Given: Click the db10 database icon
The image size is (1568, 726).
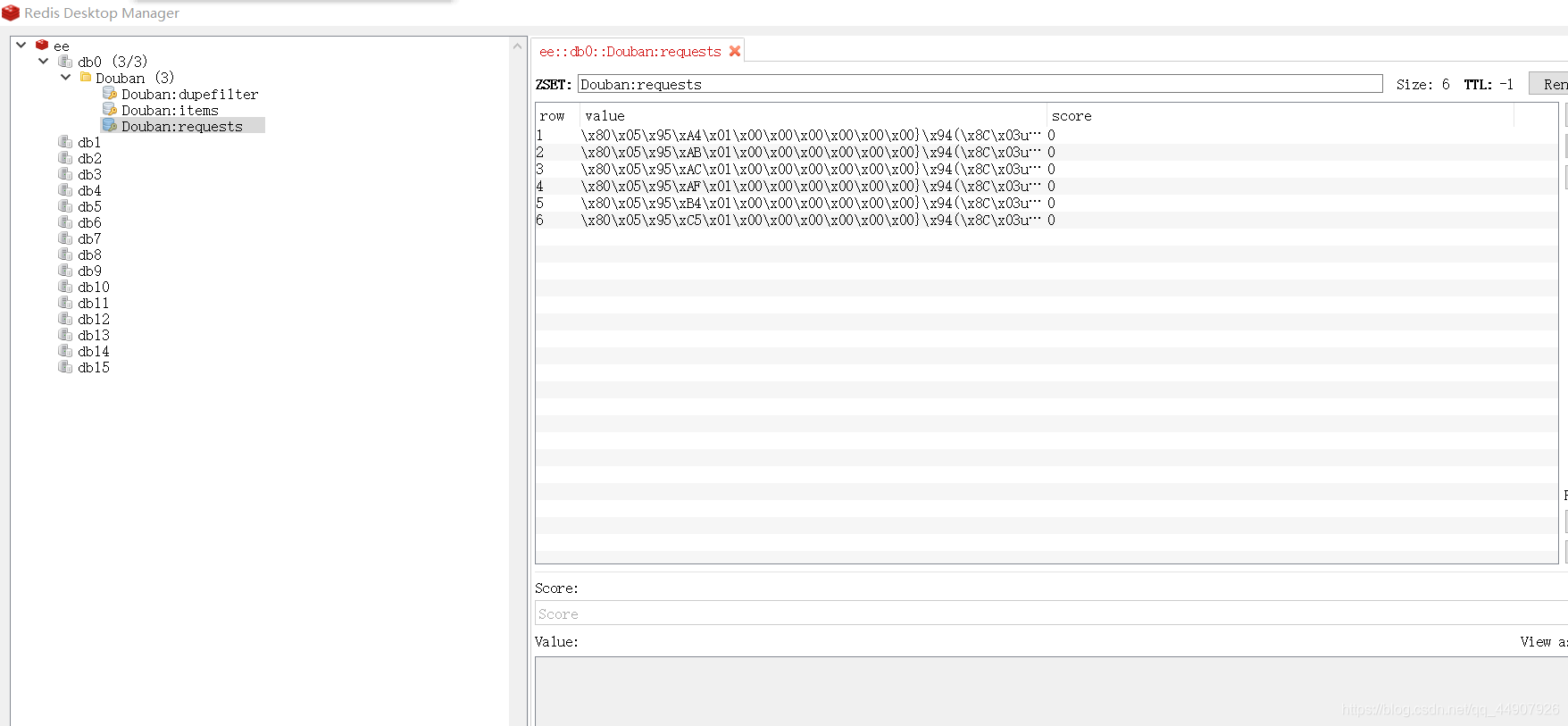Looking at the screenshot, I should click(65, 286).
